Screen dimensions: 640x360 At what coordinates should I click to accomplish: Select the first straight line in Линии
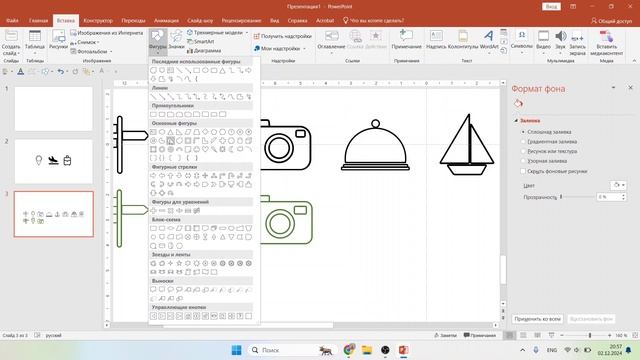tap(153, 97)
